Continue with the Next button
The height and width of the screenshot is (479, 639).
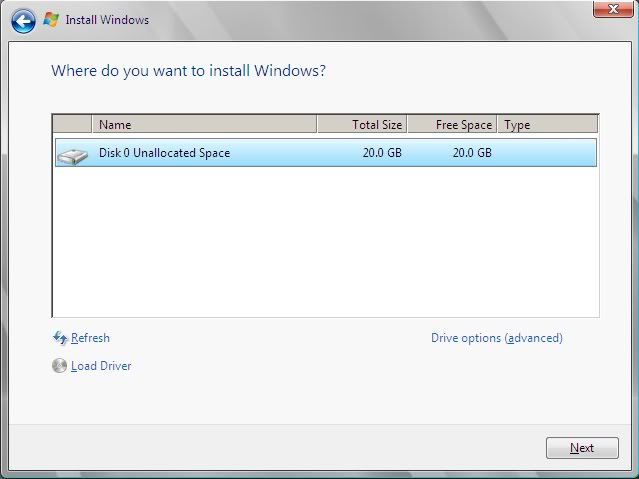(582, 448)
